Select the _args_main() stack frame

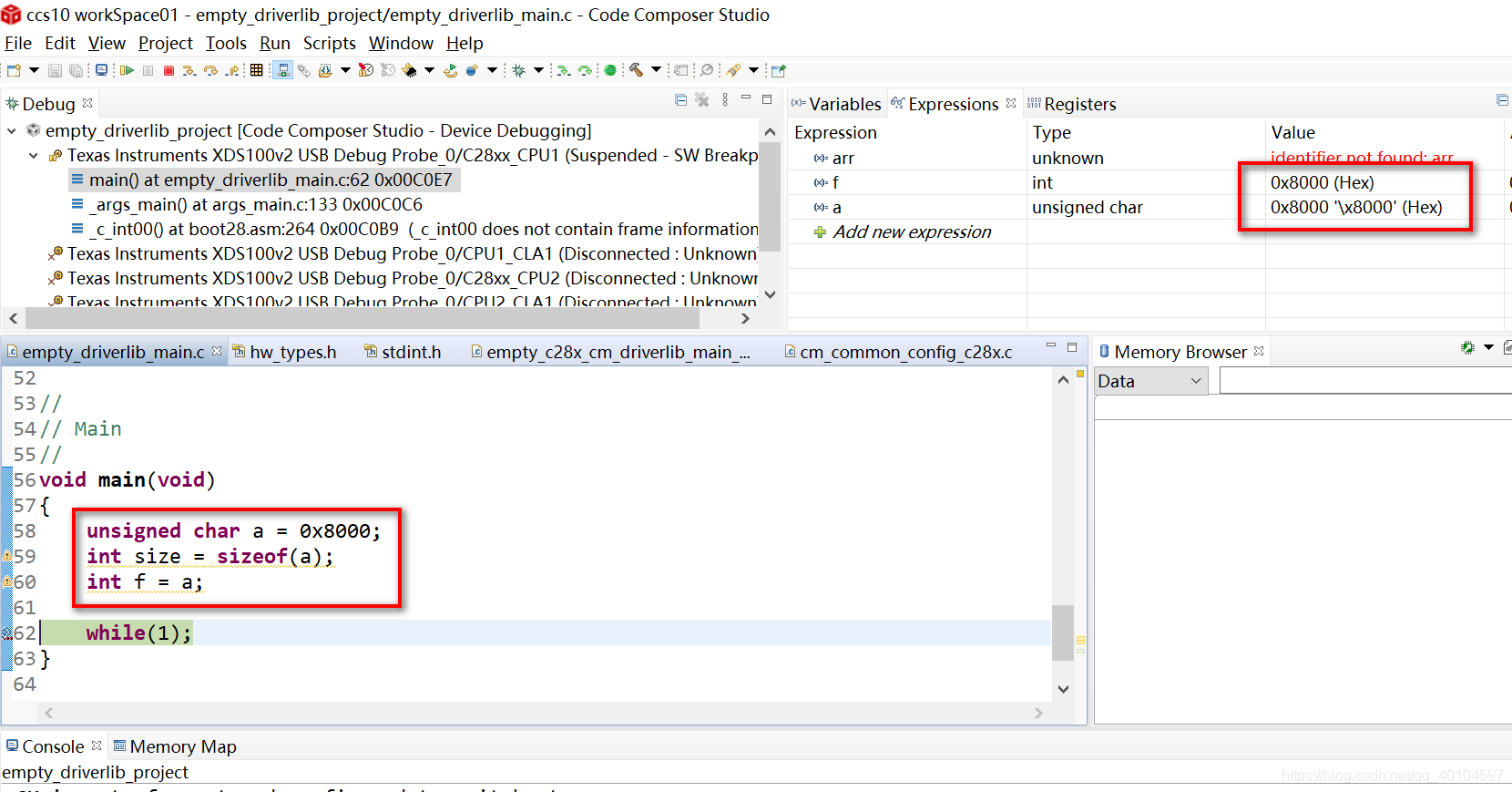click(248, 205)
